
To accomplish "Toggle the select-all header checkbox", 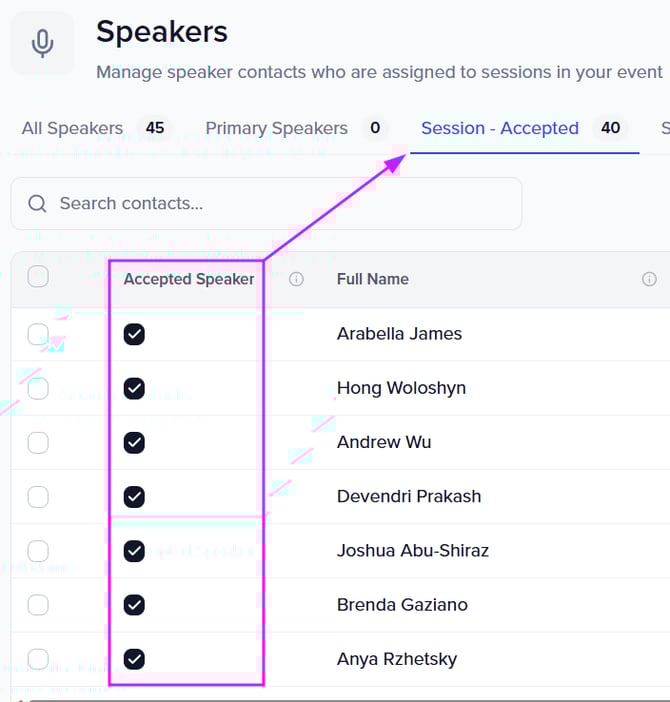I will (38, 277).
